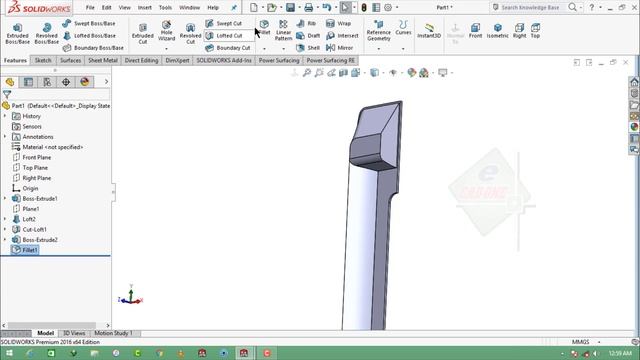Open the Reference Geometry dropdown arrow
The height and width of the screenshot is (360, 640).
(x=378, y=49)
